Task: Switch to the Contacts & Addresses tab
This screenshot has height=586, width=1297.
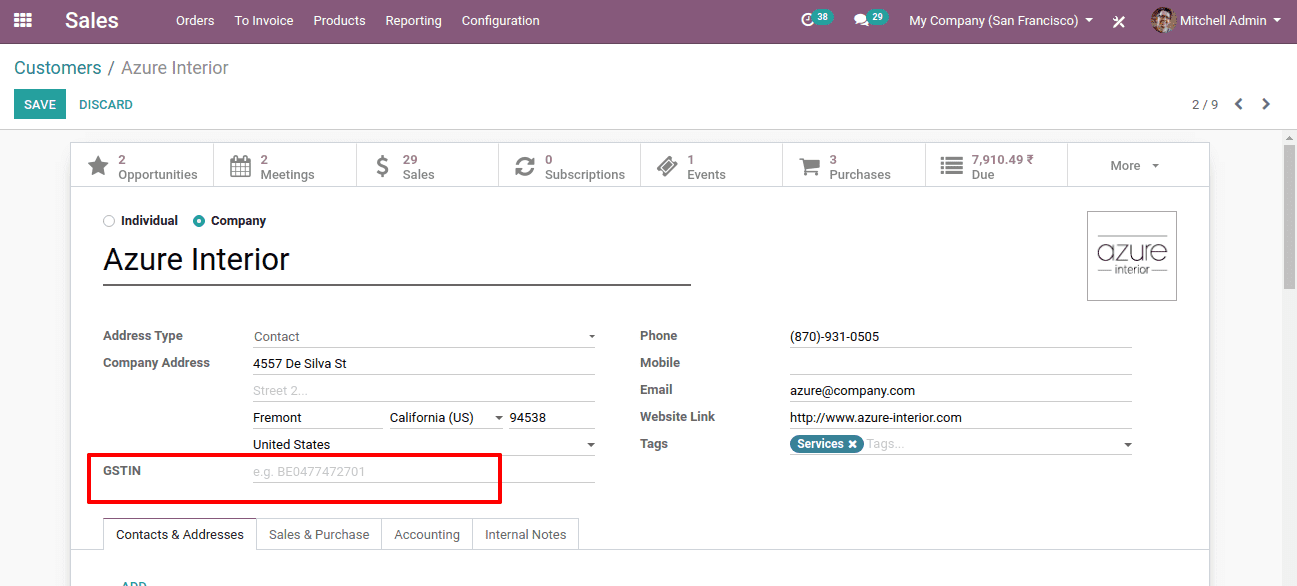Action: pyautogui.click(x=180, y=534)
